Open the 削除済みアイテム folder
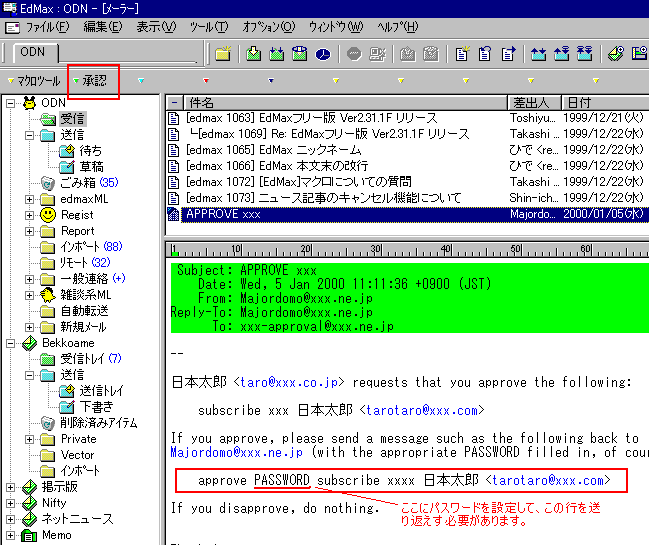 coord(99,423)
